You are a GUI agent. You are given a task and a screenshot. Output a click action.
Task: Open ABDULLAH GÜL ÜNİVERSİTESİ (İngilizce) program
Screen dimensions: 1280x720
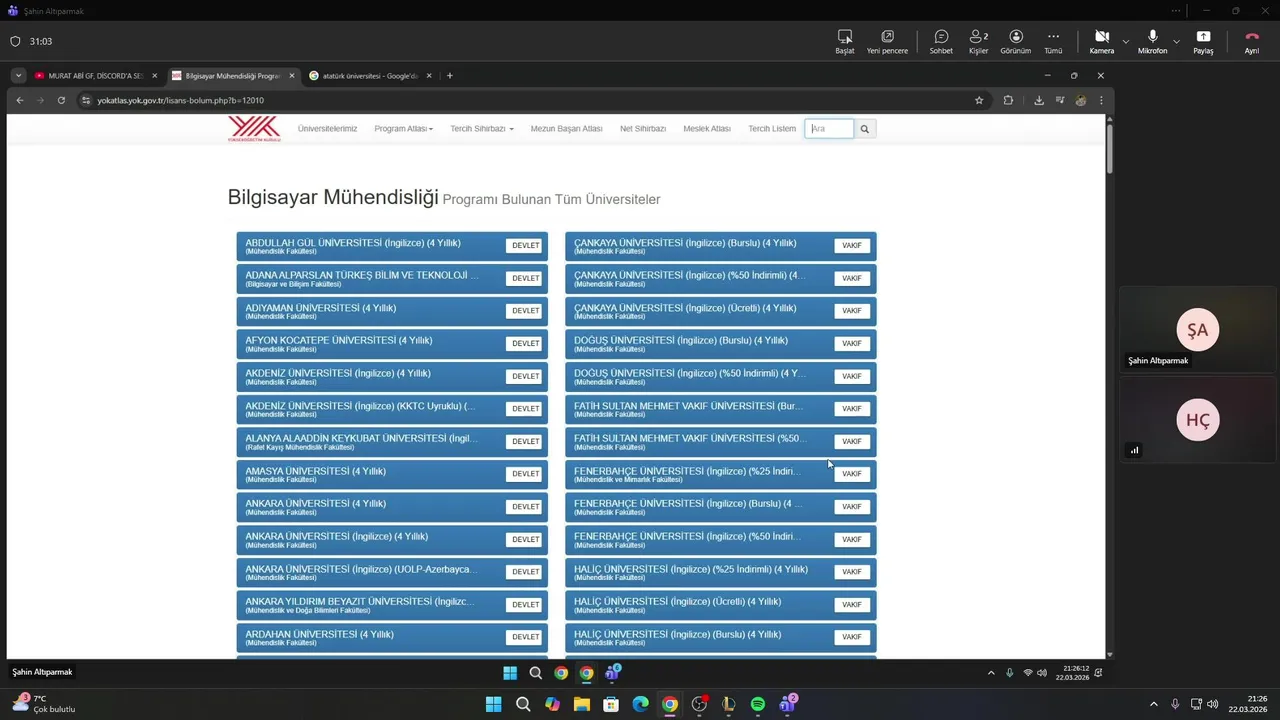tap(392, 246)
